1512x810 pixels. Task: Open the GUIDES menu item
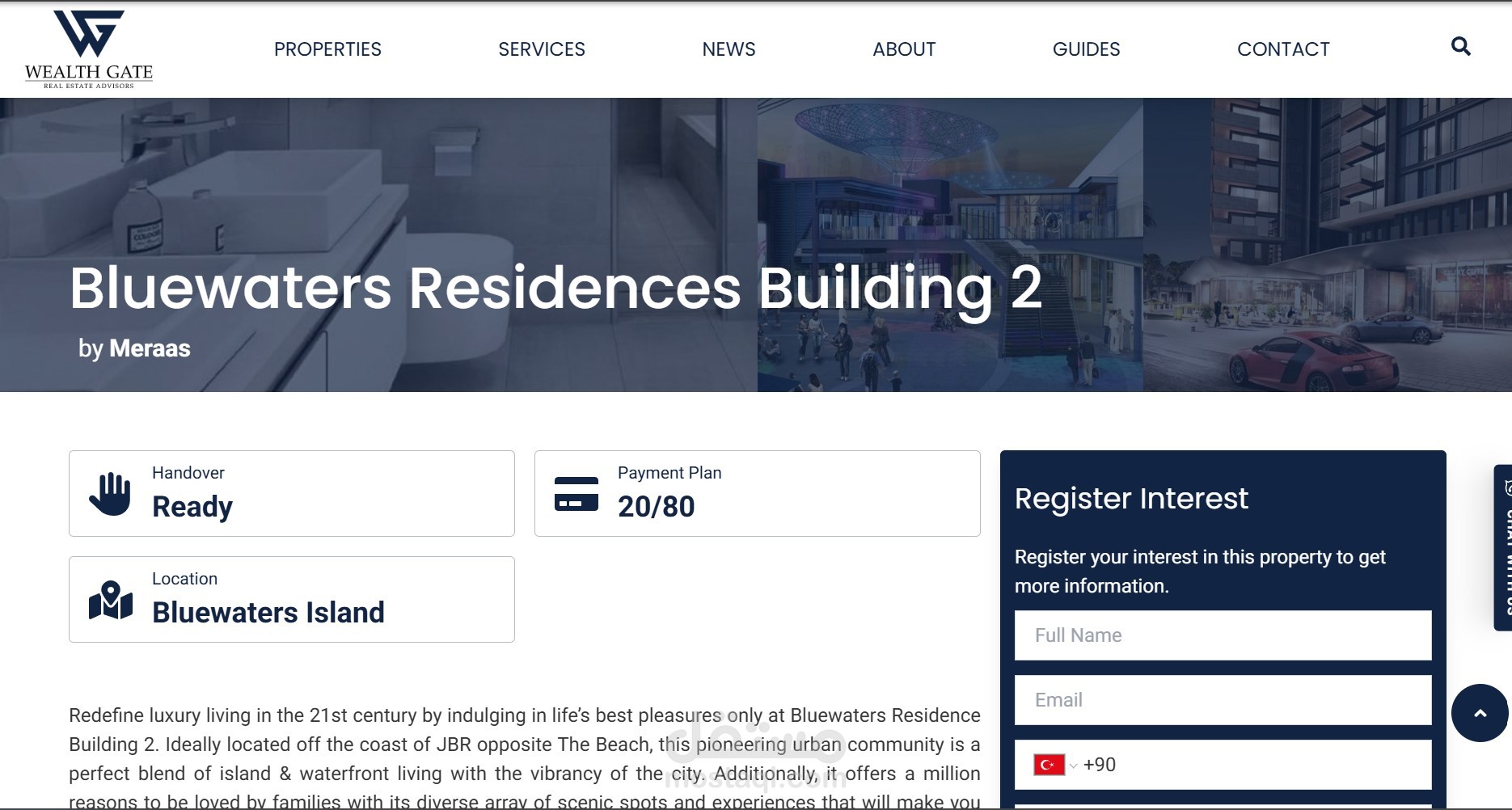point(1086,49)
